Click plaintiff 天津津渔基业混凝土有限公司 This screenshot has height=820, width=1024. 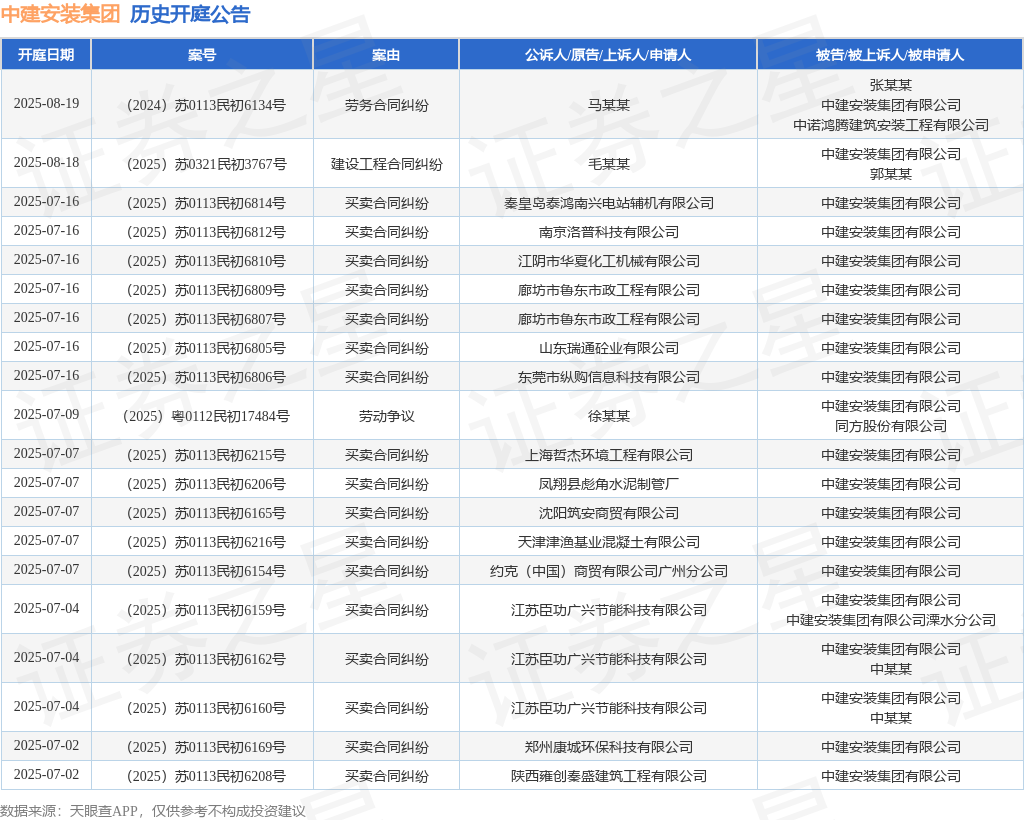pos(609,542)
